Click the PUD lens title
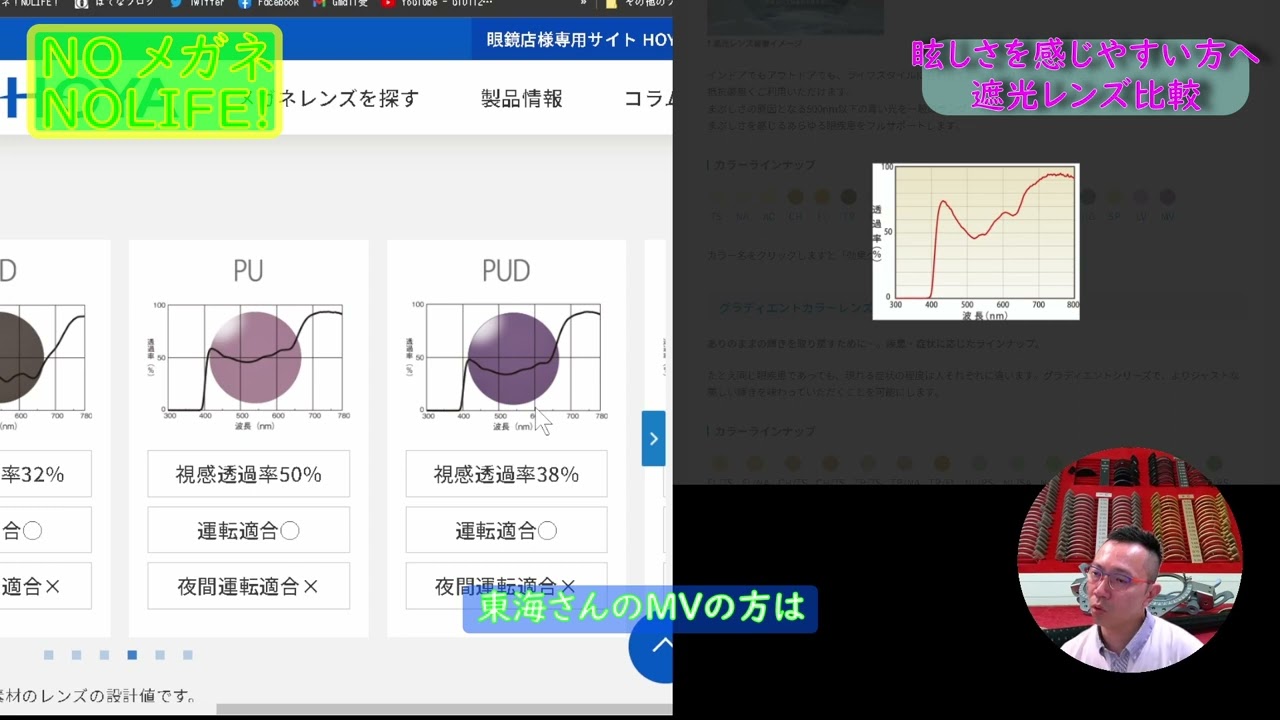 pos(506,271)
